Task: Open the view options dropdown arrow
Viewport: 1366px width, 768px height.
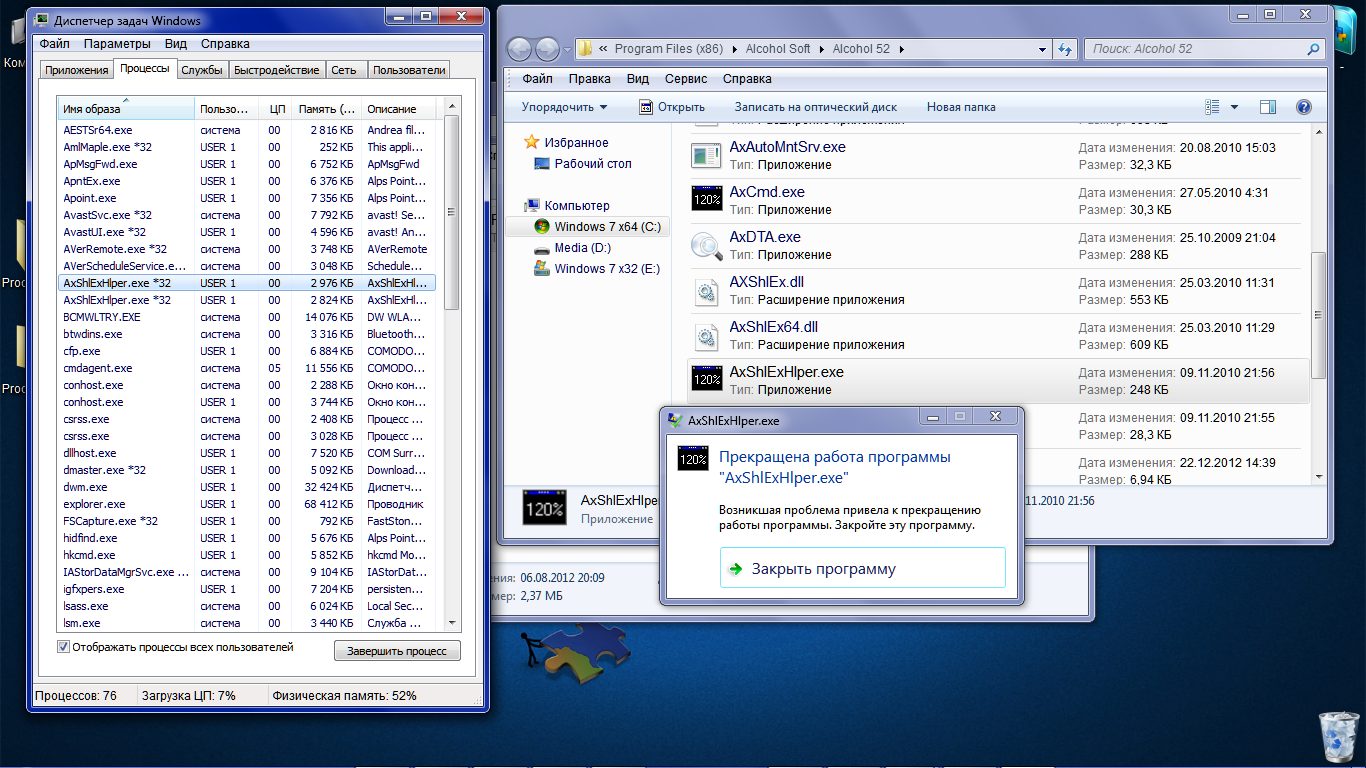Action: click(1234, 107)
